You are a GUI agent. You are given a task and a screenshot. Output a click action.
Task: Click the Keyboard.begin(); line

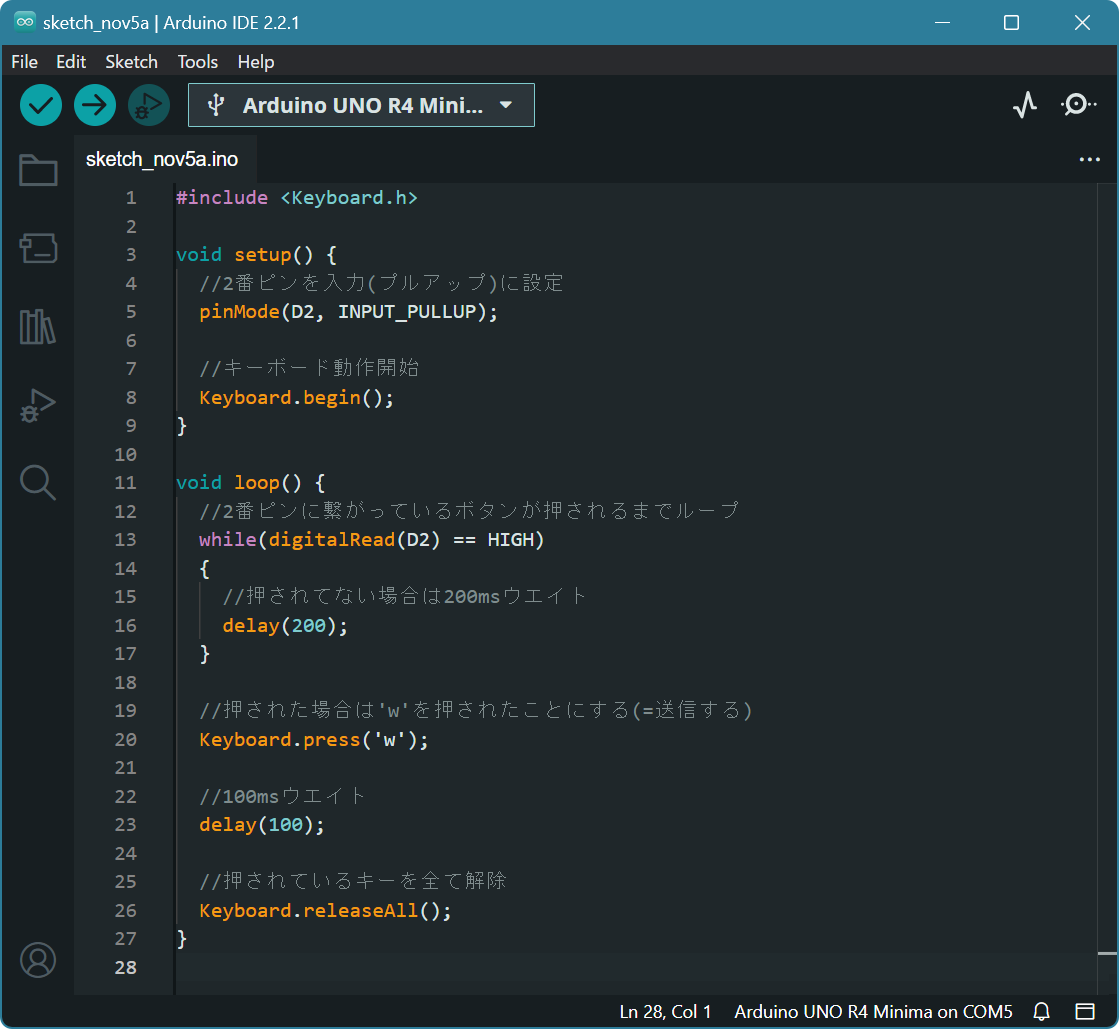tap(296, 397)
